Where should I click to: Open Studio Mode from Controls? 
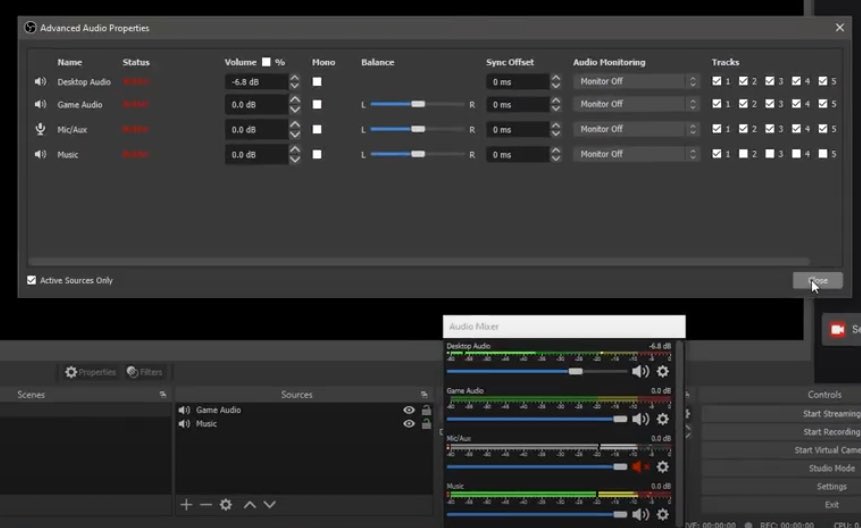(831, 468)
